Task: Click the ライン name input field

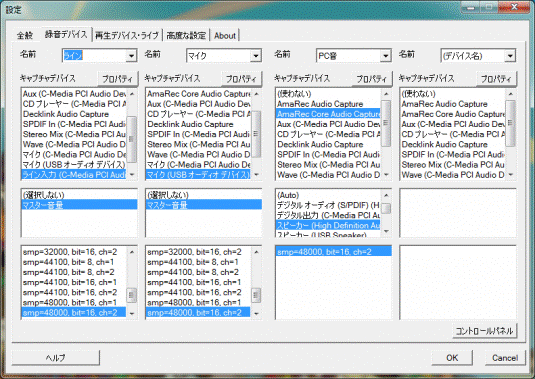Action: [94, 56]
